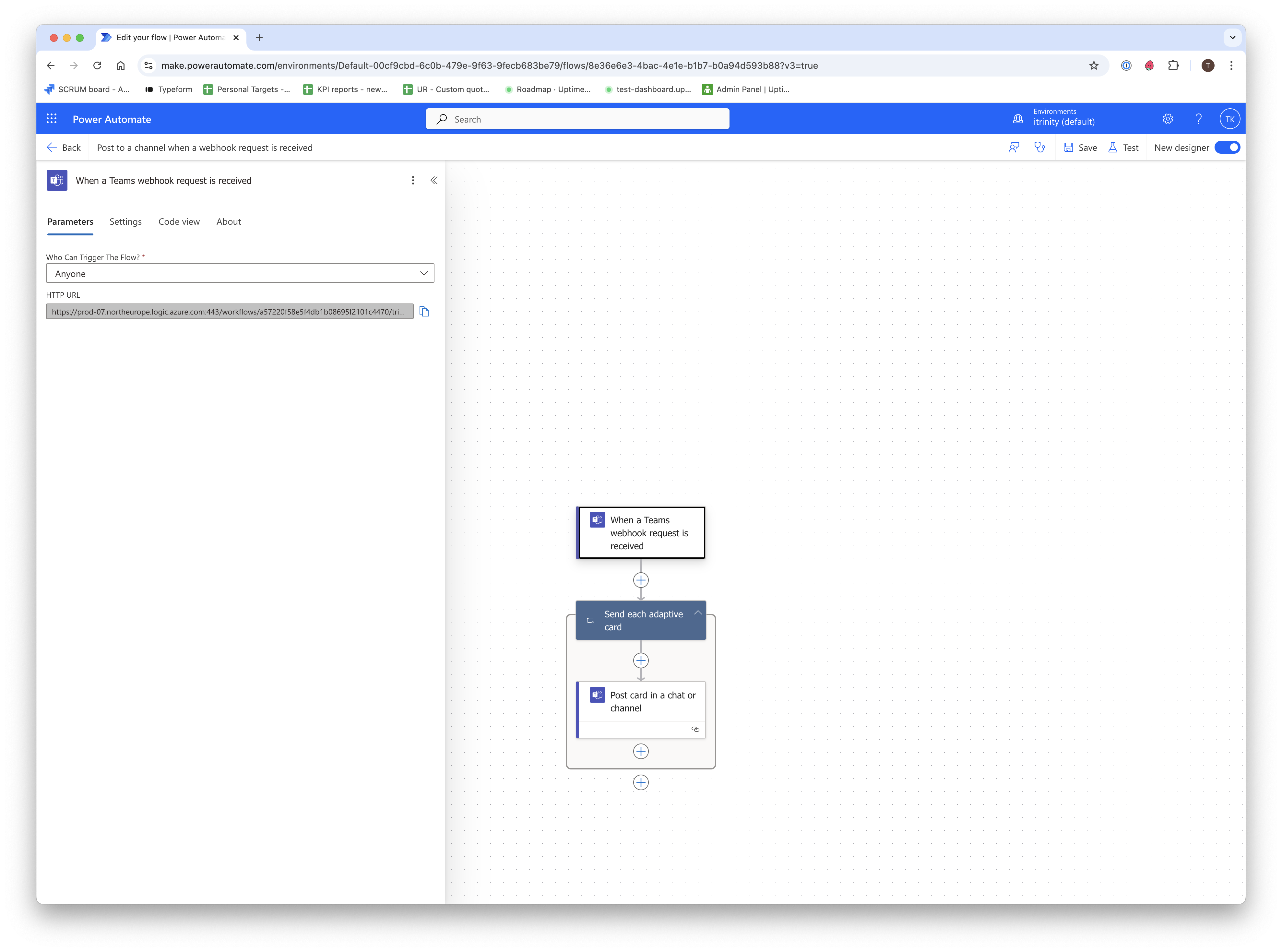This screenshot has width=1282, height=952.
Task: Click the HTTP URL field
Action: pos(230,312)
